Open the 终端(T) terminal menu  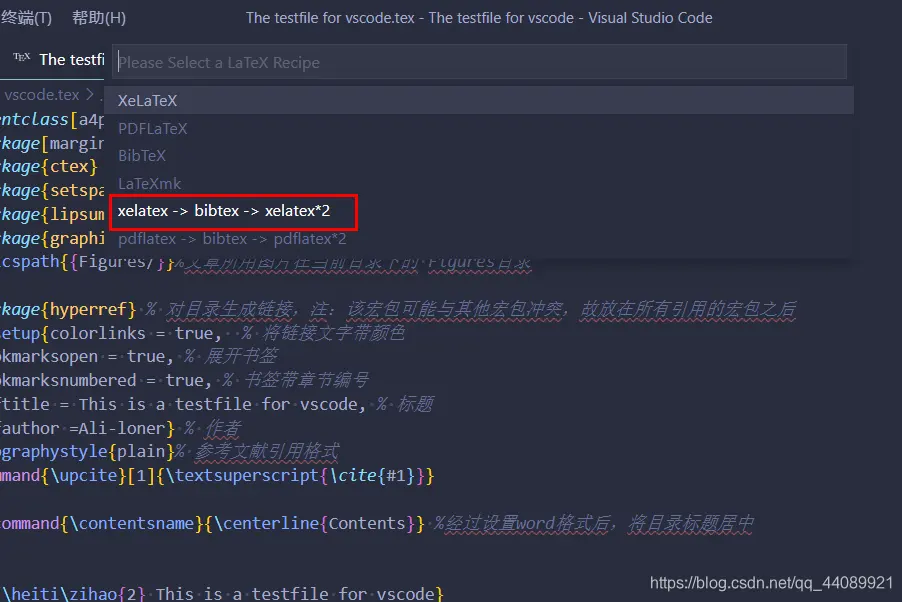[x=26, y=18]
